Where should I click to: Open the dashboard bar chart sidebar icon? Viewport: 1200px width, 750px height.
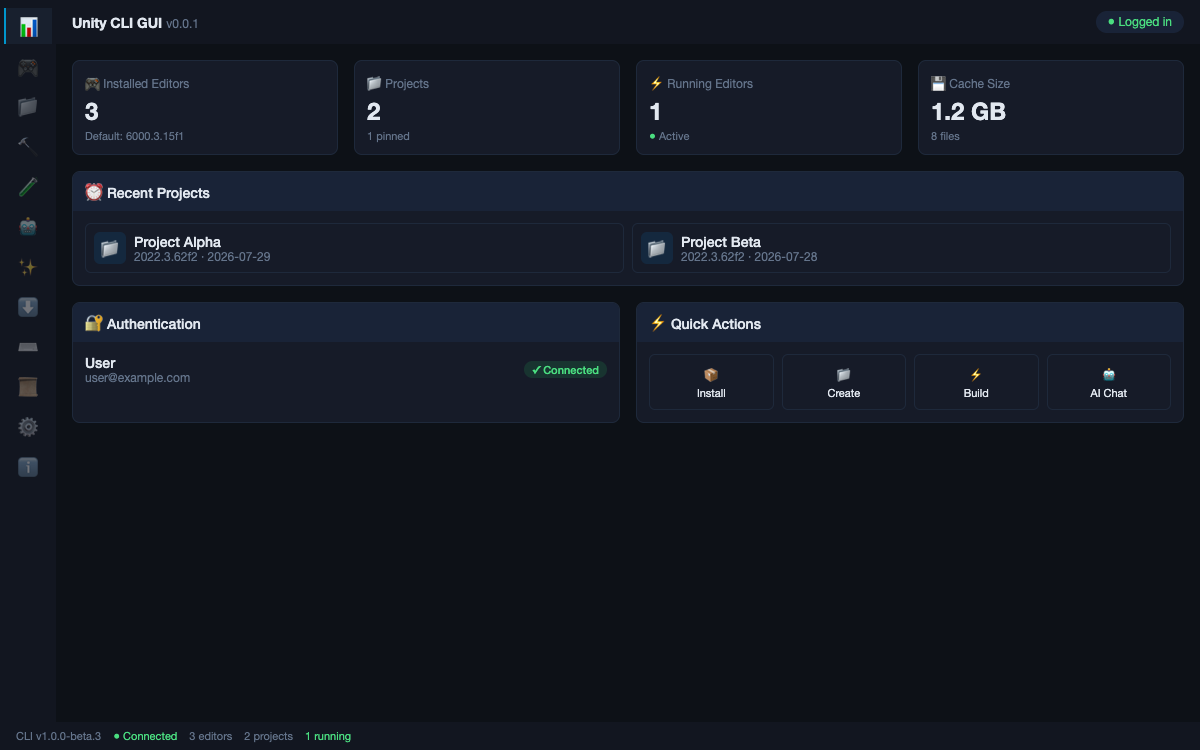click(28, 26)
